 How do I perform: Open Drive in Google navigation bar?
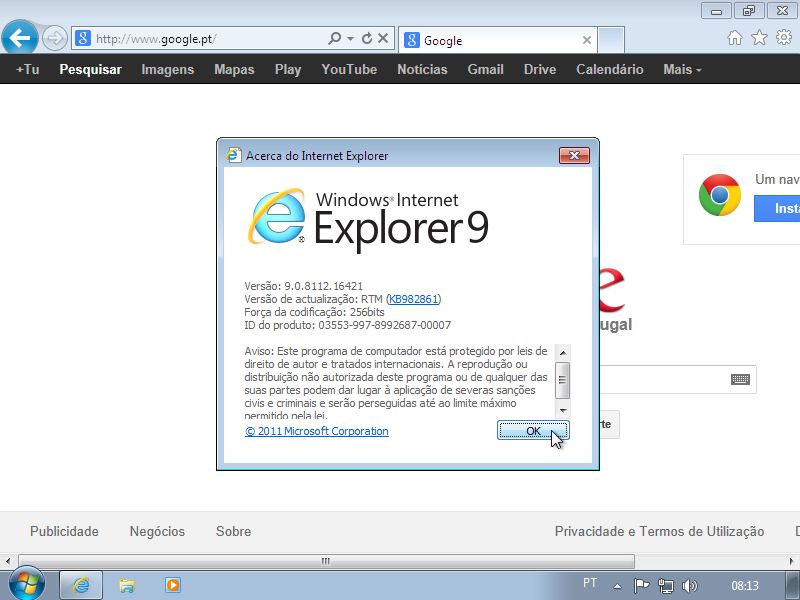coord(540,69)
